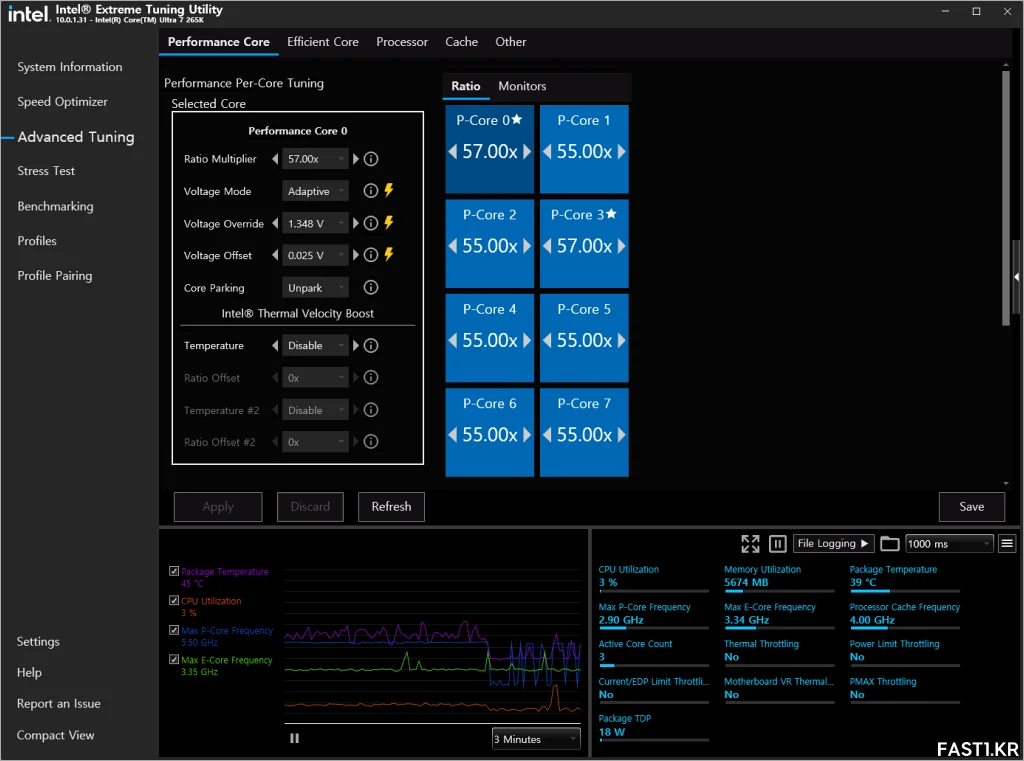1024x761 pixels.
Task: Open the monitor list menu icon
Action: [x=1007, y=543]
